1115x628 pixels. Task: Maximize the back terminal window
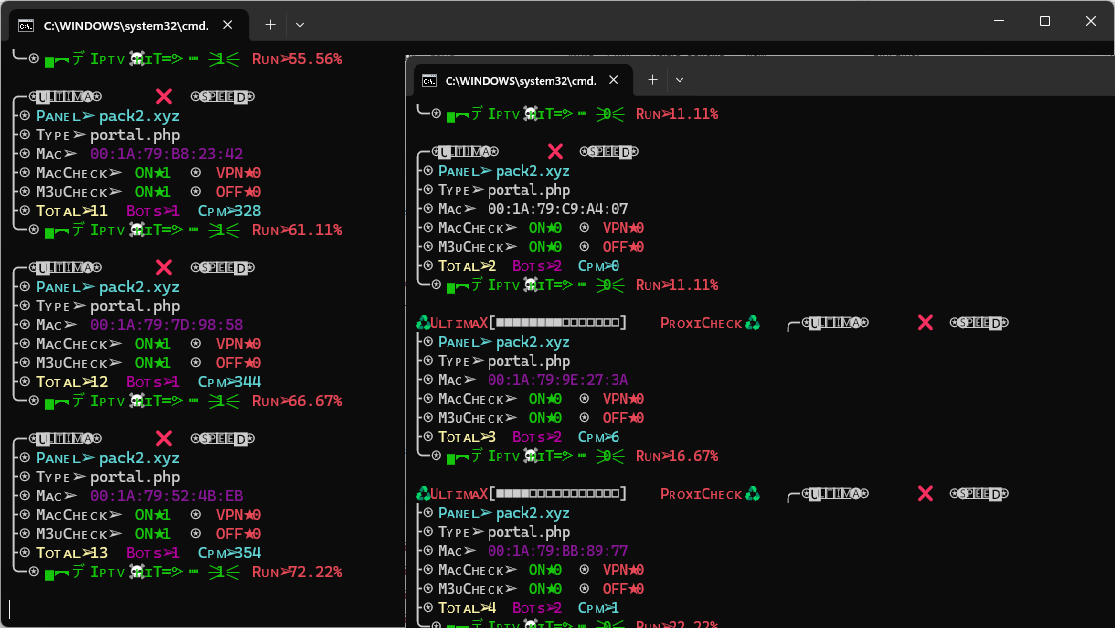(1044, 21)
